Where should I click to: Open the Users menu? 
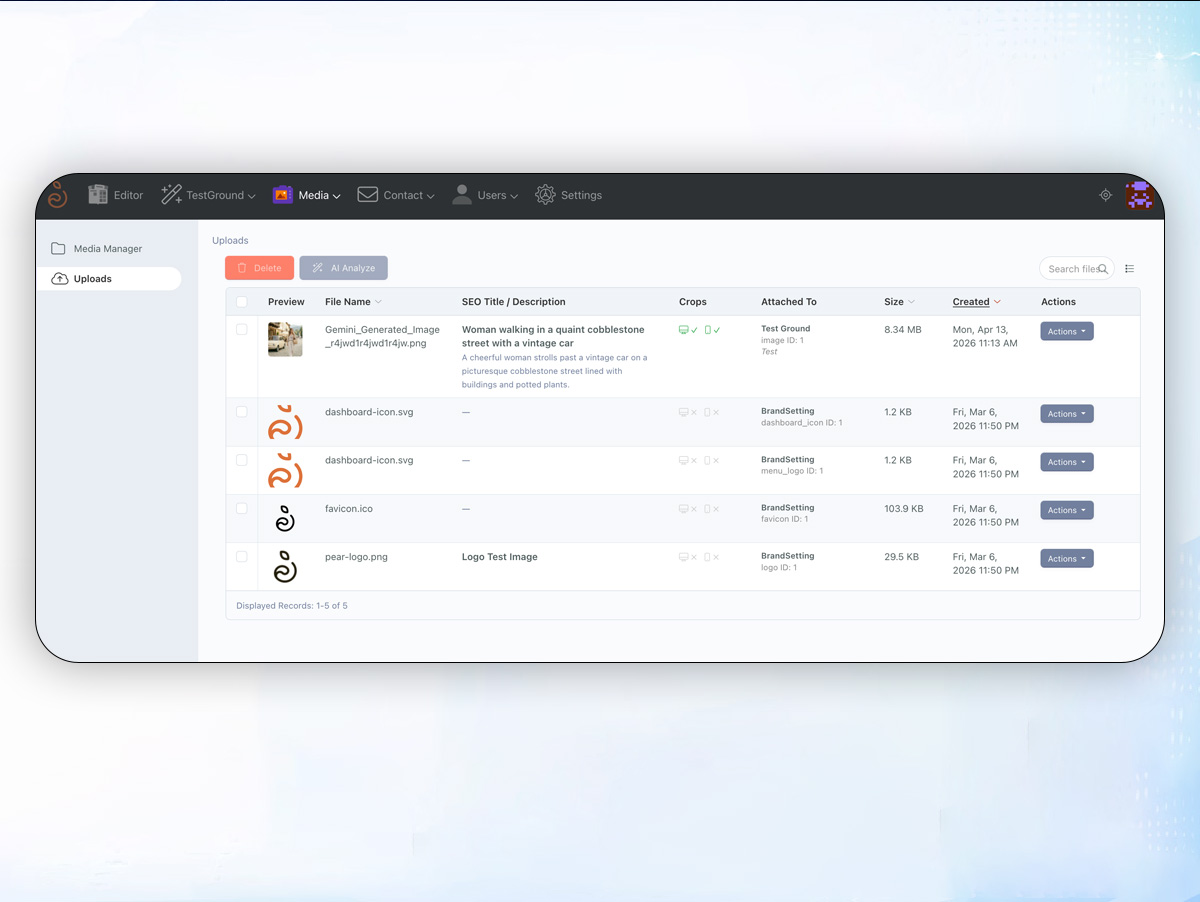tap(485, 195)
